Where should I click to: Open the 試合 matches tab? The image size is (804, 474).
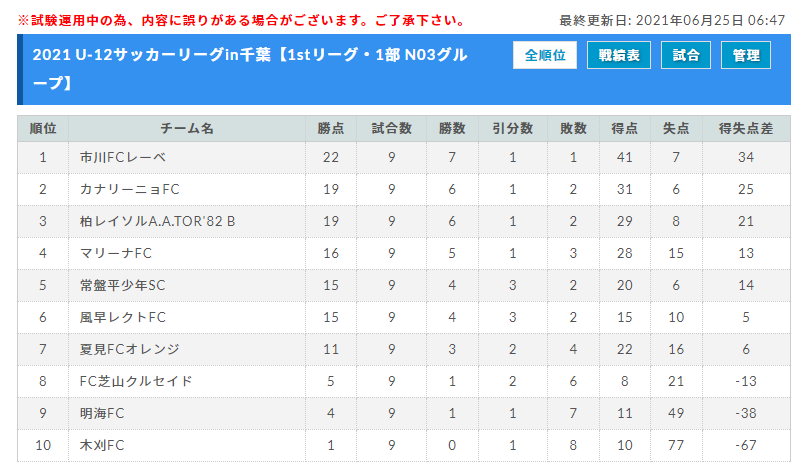[686, 55]
